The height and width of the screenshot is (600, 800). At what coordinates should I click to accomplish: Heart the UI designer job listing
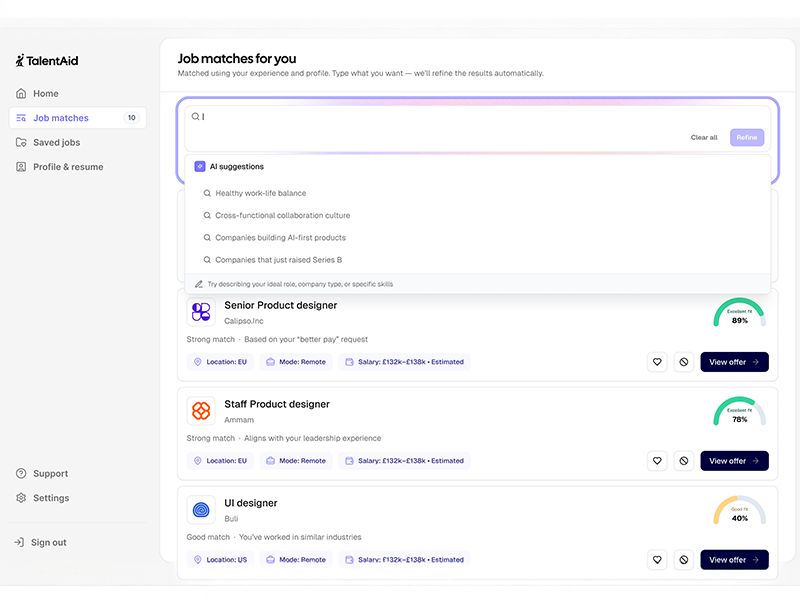click(x=657, y=560)
